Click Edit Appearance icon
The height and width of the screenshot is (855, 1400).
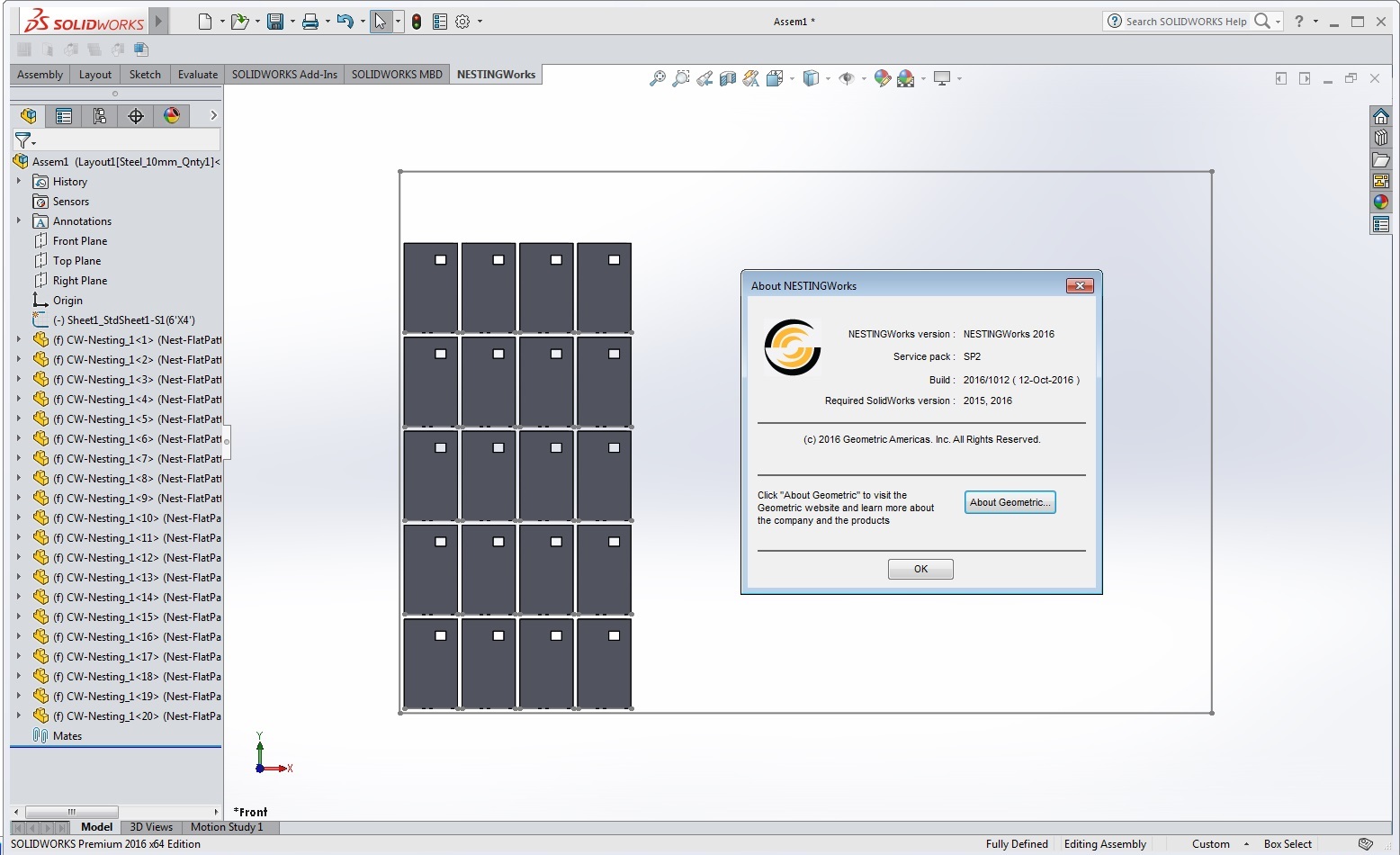pyautogui.click(x=882, y=78)
